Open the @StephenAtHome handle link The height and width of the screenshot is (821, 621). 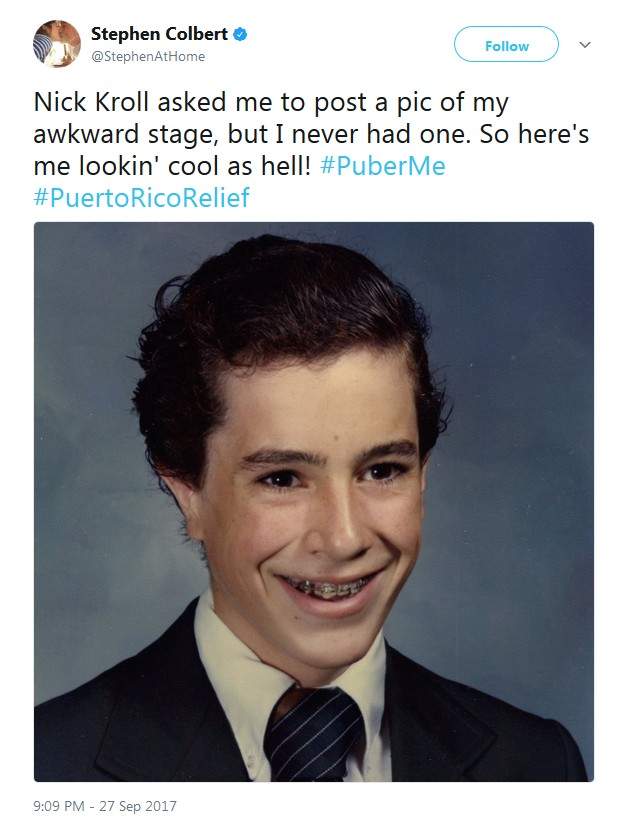click(148, 57)
